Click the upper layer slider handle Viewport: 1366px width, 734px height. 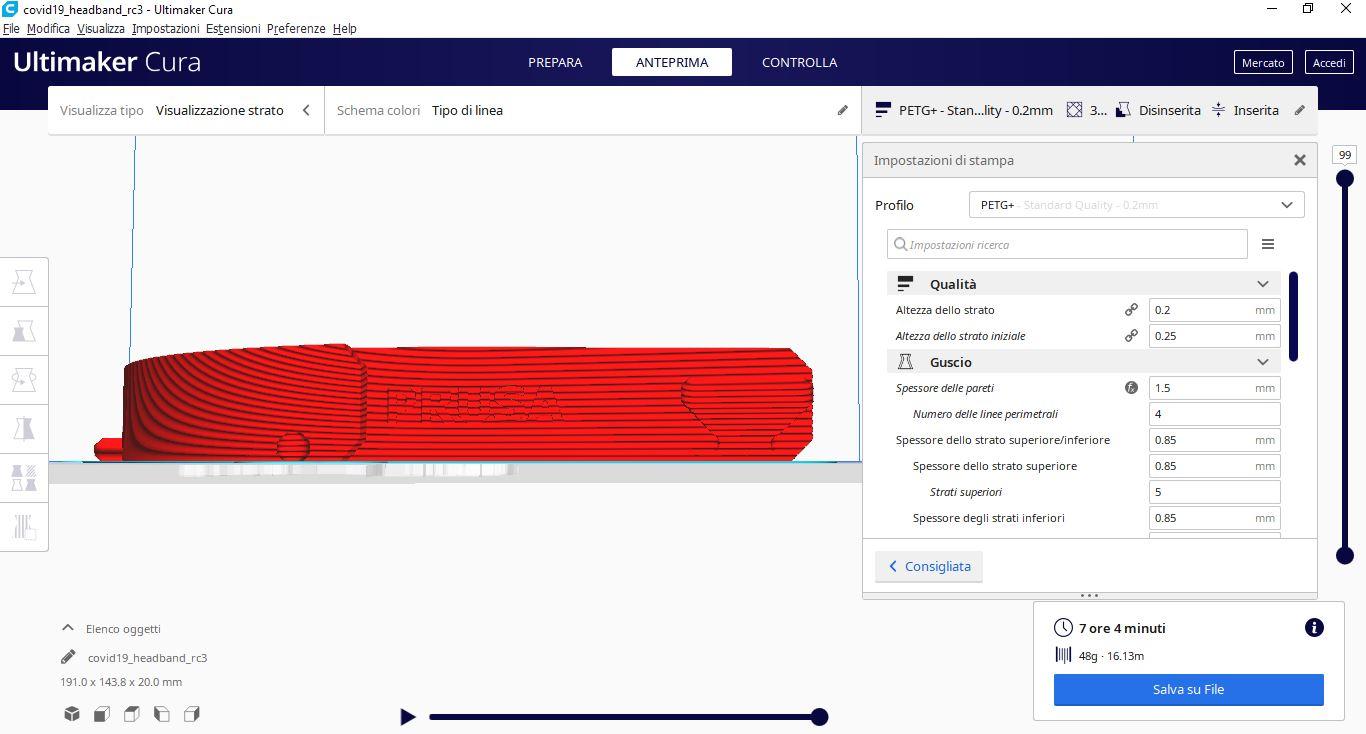click(1345, 178)
